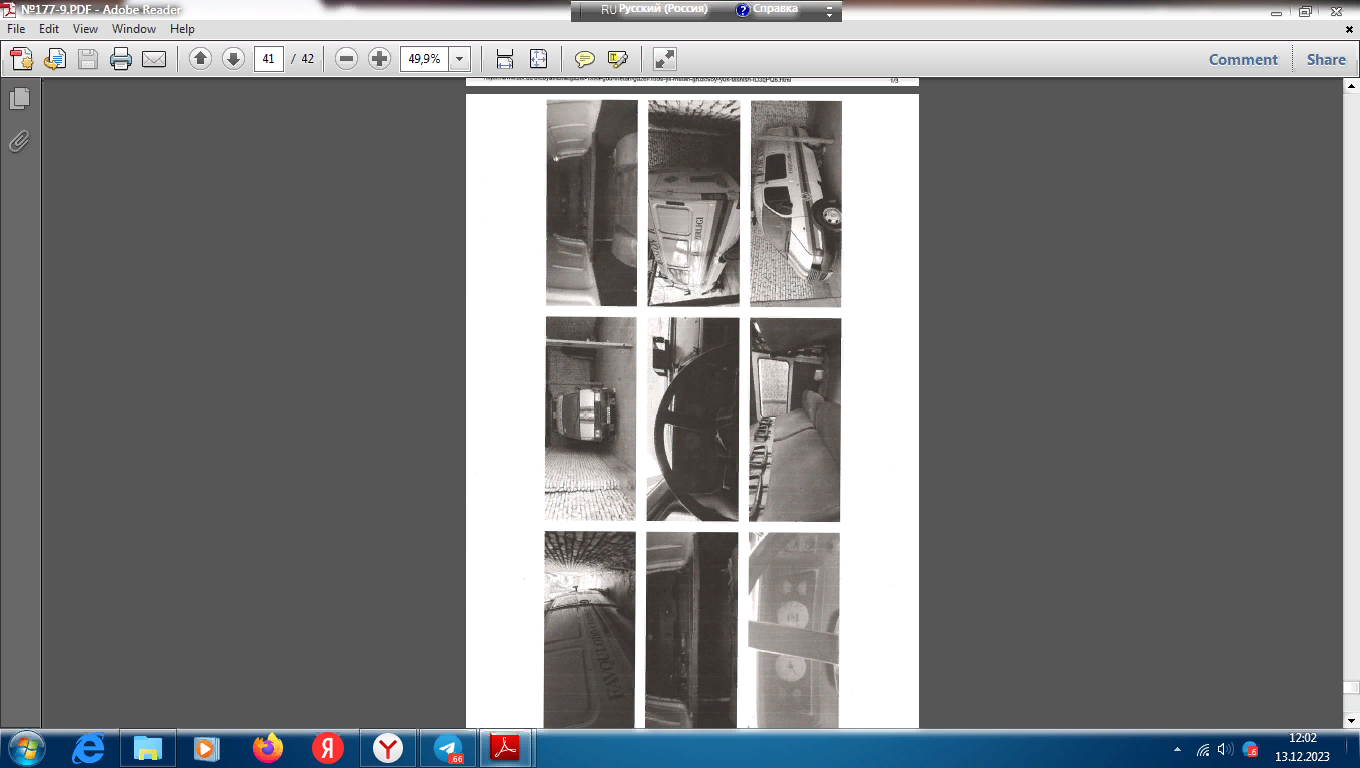Open the Edit menu

tap(49, 29)
